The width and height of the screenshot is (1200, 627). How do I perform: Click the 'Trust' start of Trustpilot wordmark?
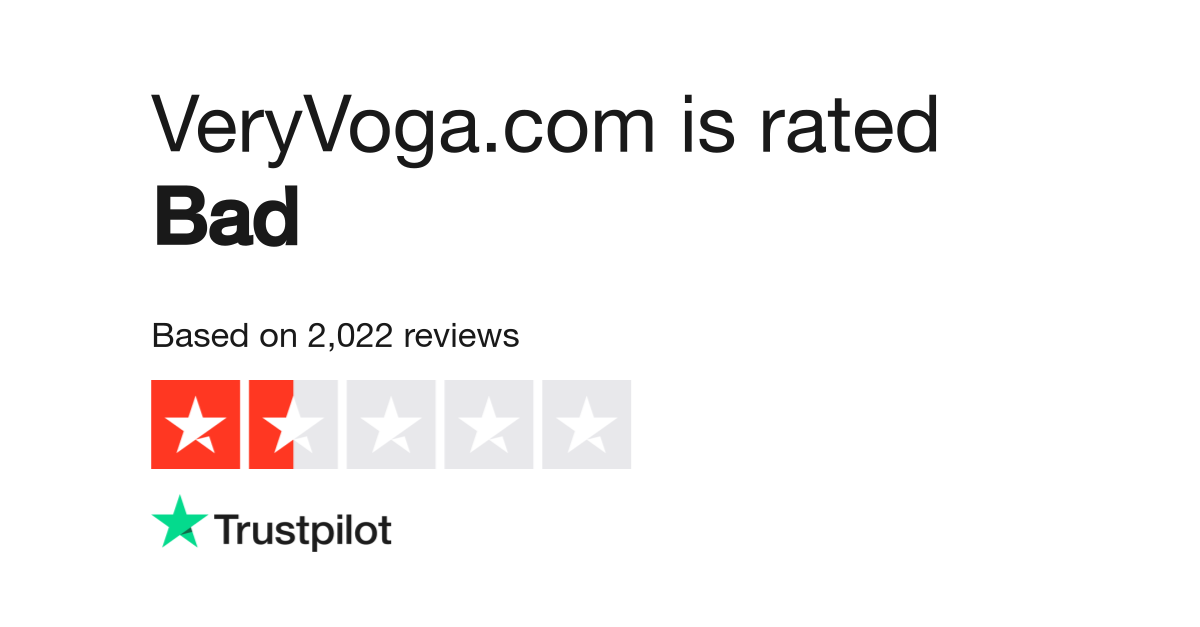[261, 529]
